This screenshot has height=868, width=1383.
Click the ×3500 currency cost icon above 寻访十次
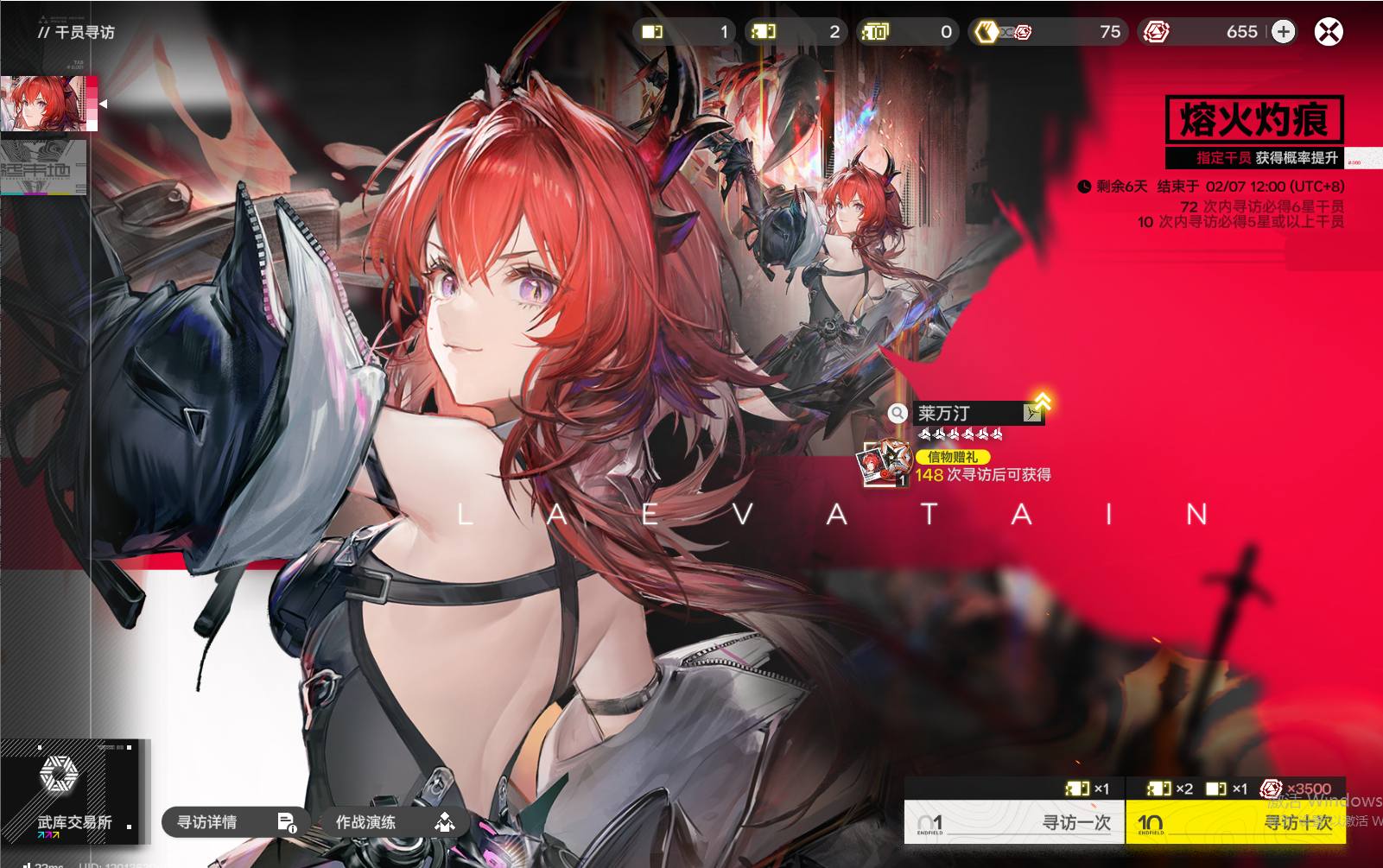1271,789
